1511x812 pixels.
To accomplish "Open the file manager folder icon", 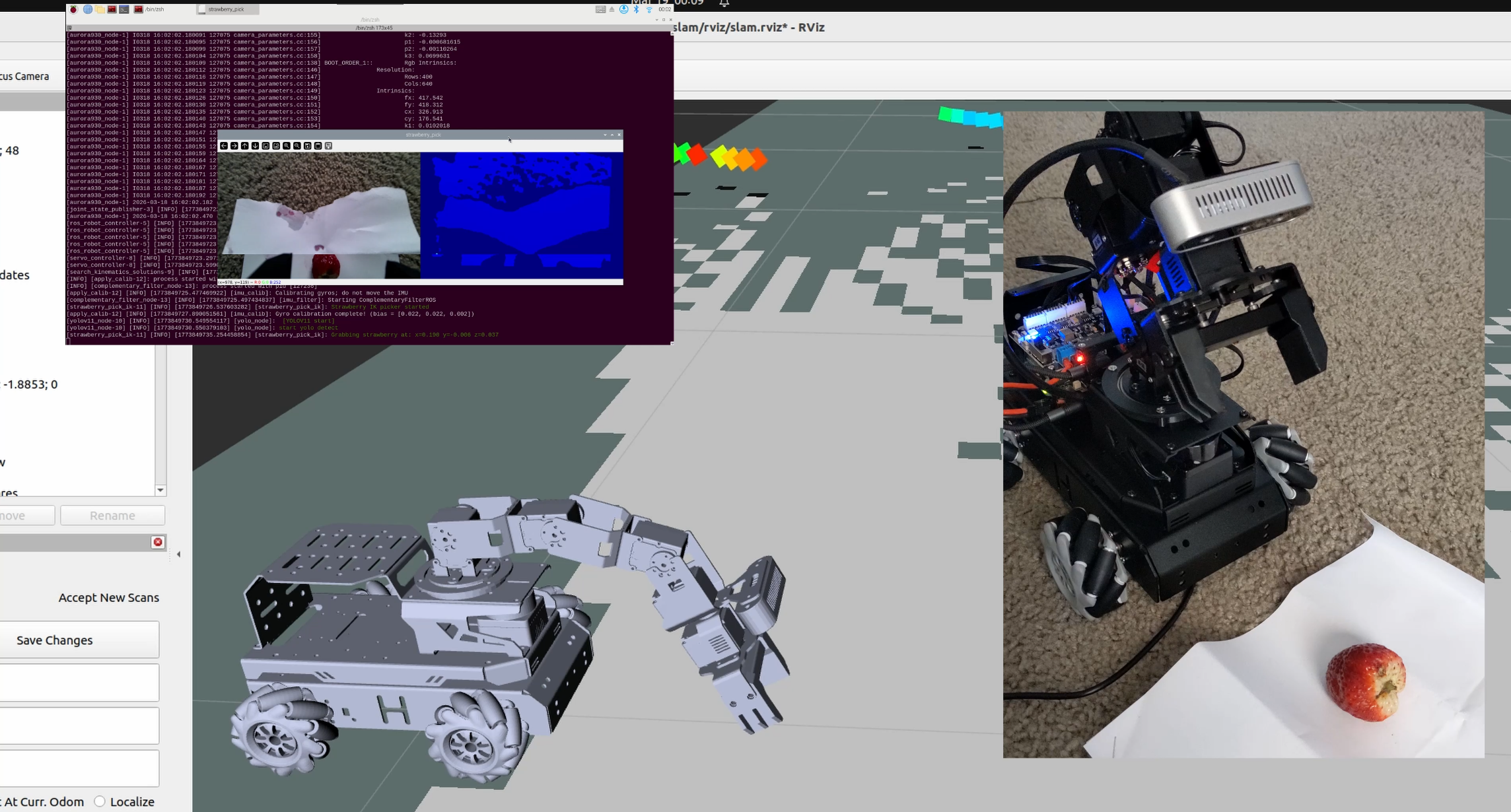I will click(100, 9).
